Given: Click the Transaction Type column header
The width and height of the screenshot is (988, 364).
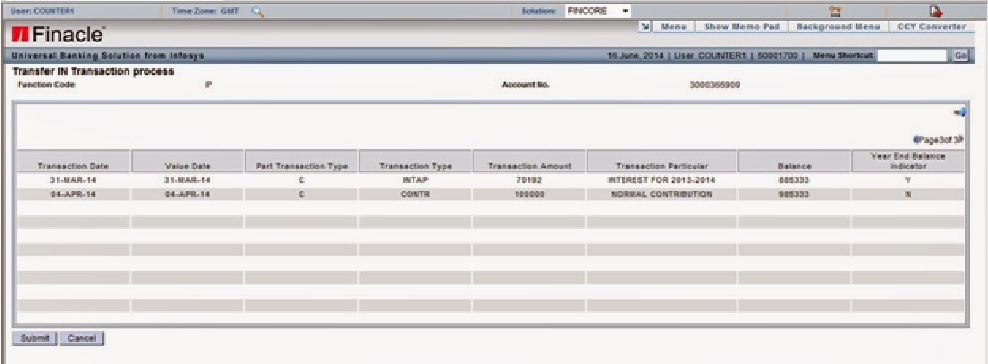Looking at the screenshot, I should point(415,161).
